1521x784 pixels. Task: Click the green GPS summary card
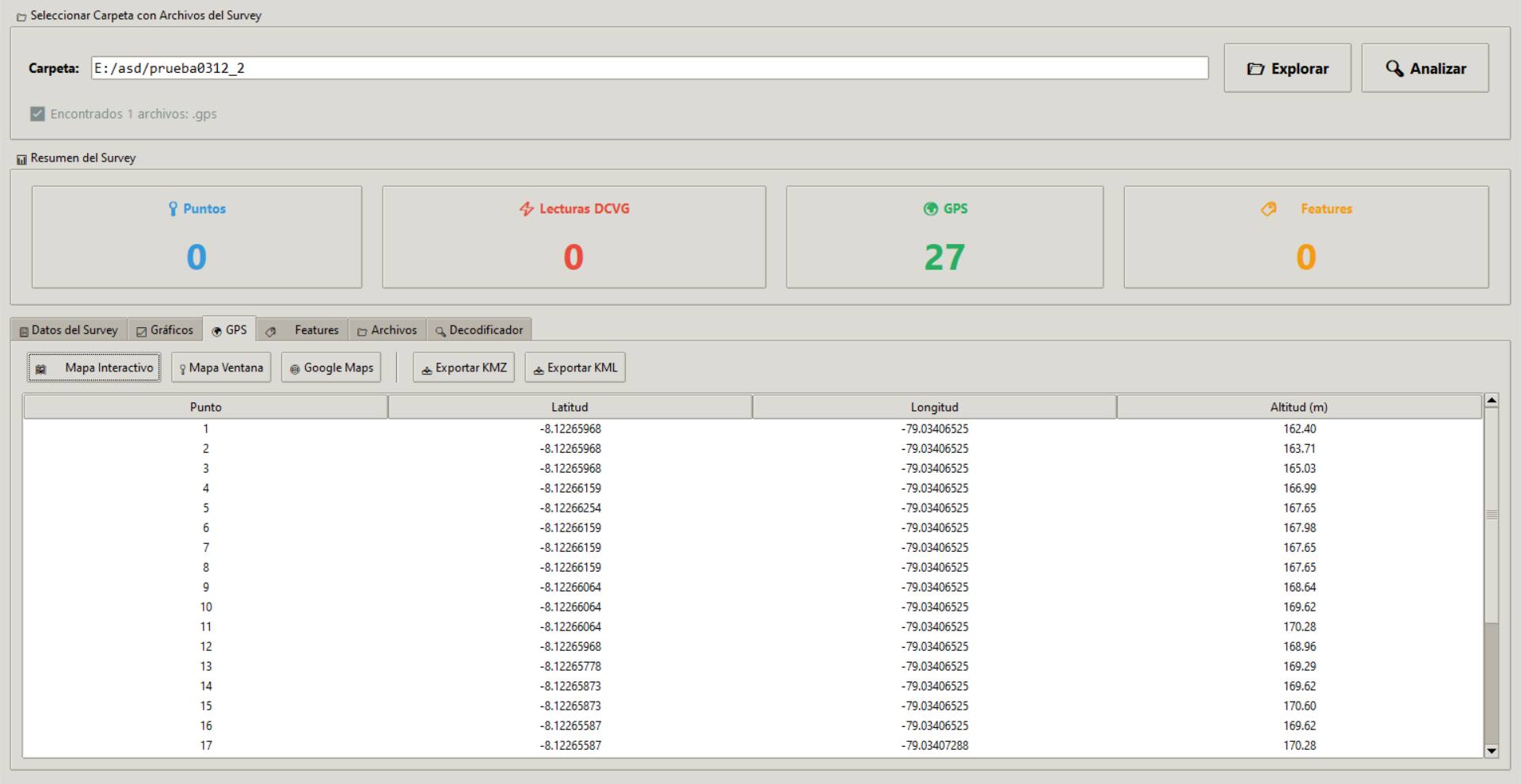[x=944, y=237]
